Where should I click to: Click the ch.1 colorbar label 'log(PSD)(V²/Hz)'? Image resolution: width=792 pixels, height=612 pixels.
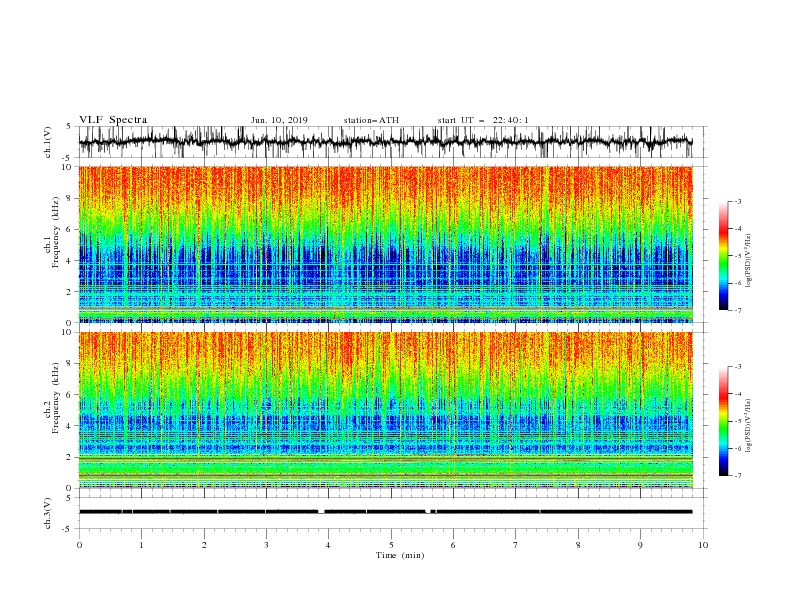pyautogui.click(x=749, y=261)
